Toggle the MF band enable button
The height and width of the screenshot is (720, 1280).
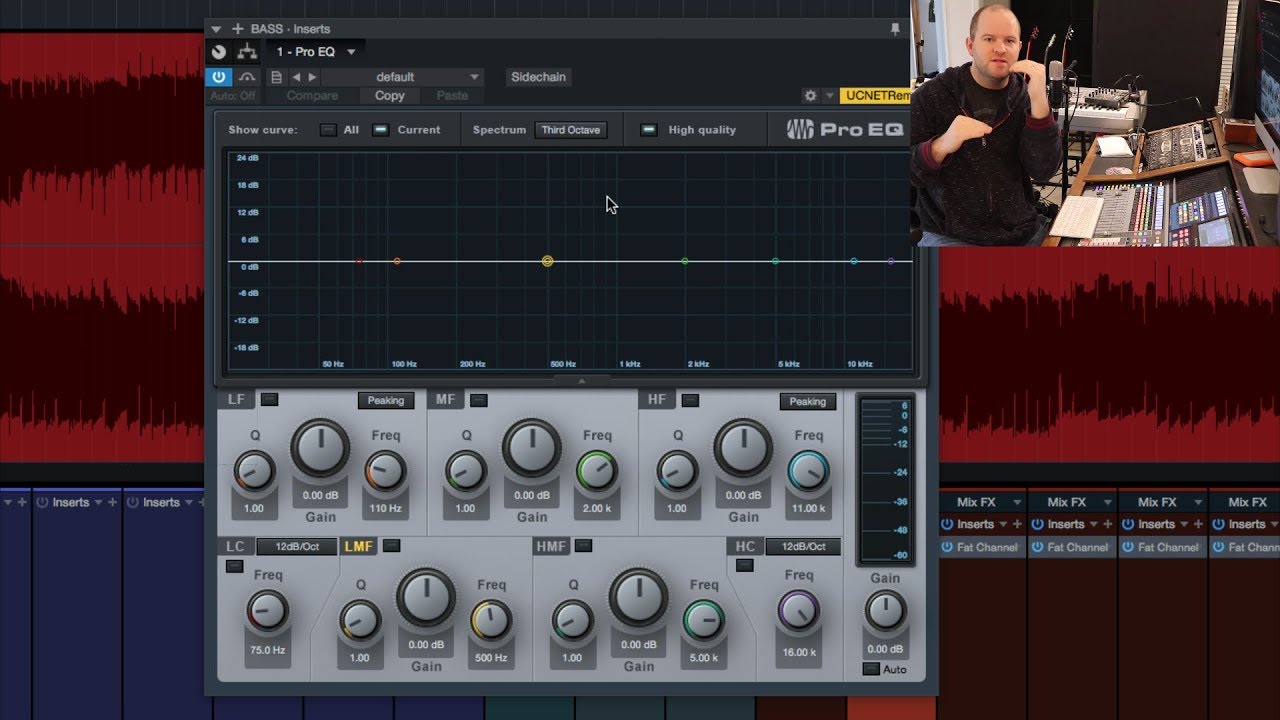[x=479, y=400]
